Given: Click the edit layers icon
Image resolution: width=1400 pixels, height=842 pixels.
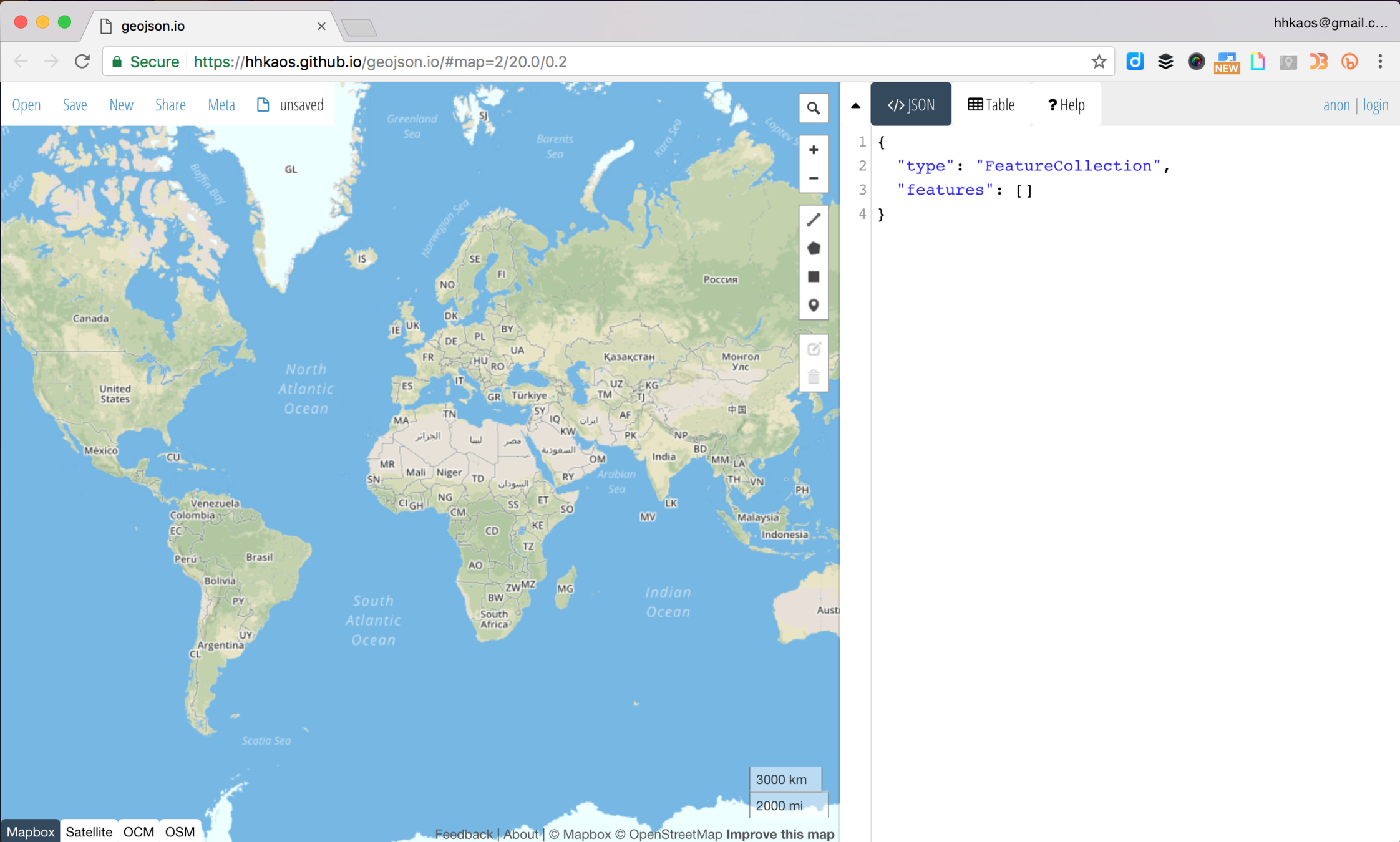Looking at the screenshot, I should pyautogui.click(x=813, y=349).
